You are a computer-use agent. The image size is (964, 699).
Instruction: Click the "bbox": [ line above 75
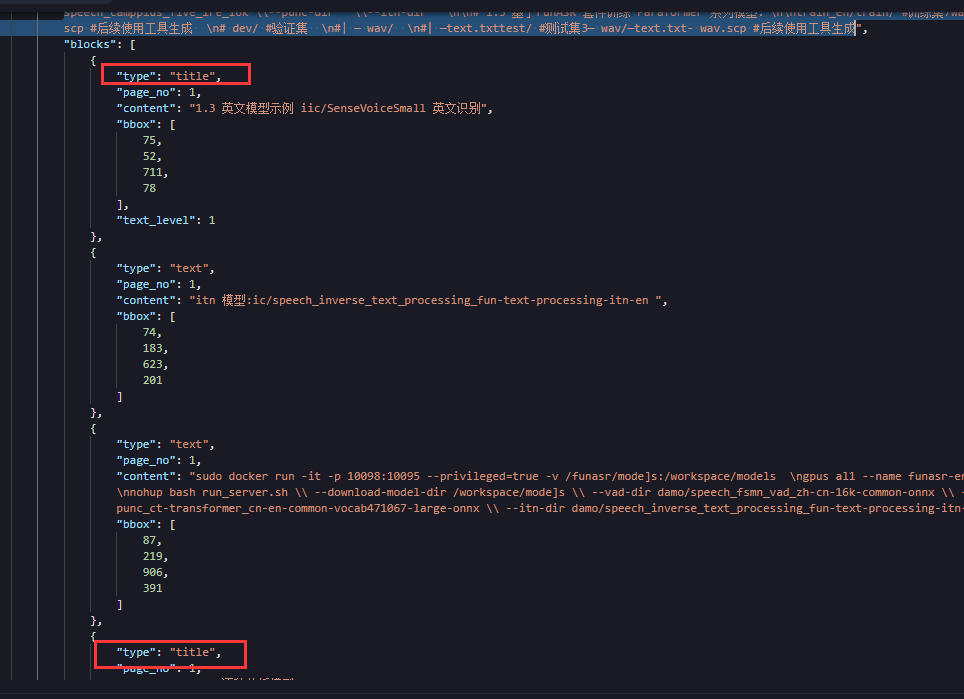point(146,124)
